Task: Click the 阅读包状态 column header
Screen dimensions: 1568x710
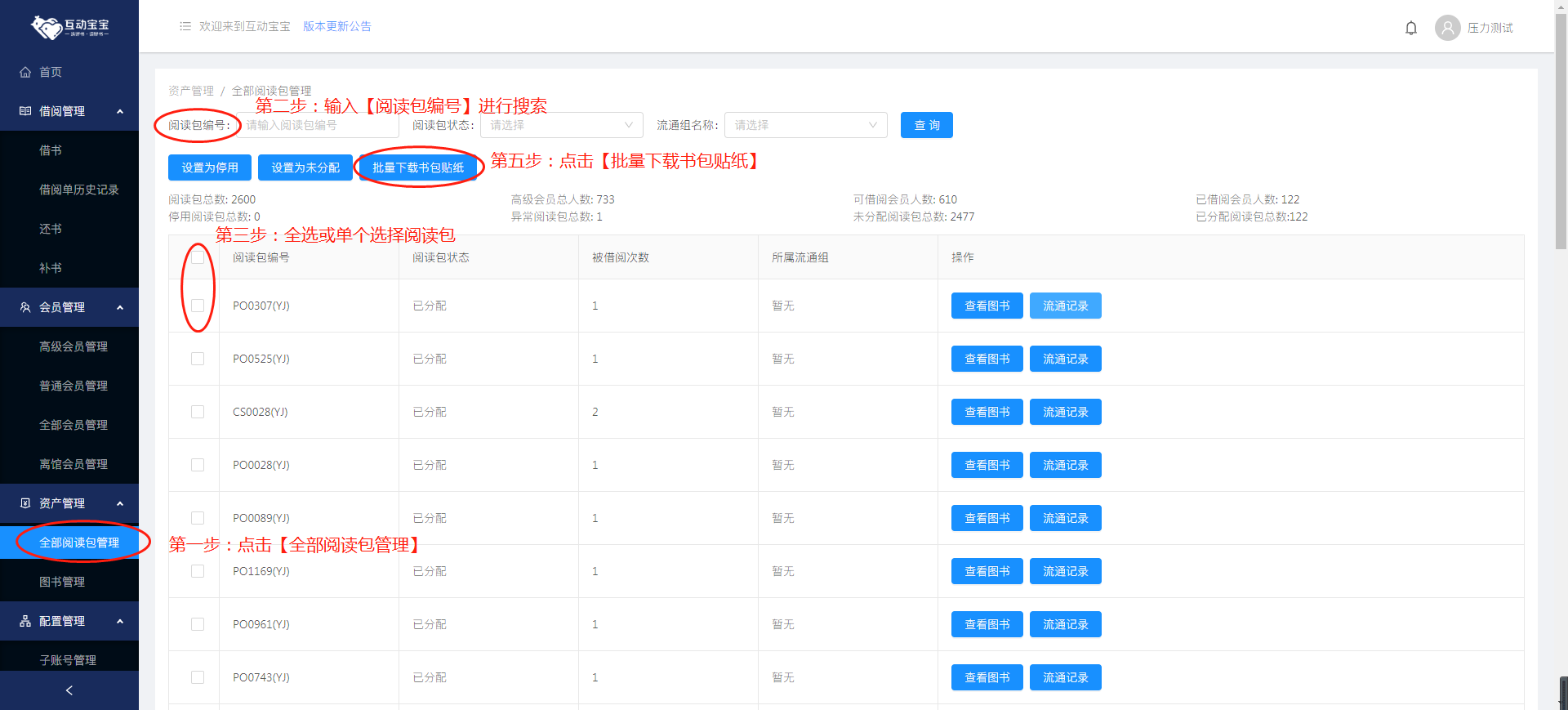Action: click(441, 257)
